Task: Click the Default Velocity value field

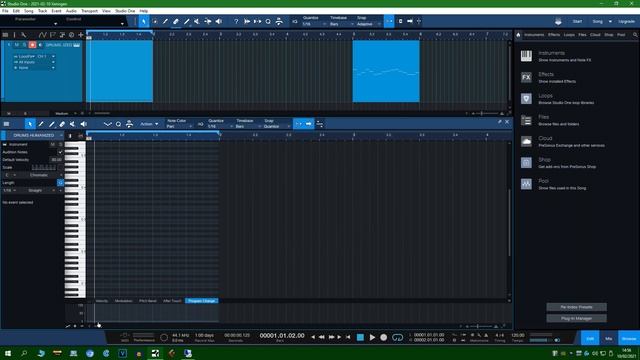Action: click(x=56, y=160)
